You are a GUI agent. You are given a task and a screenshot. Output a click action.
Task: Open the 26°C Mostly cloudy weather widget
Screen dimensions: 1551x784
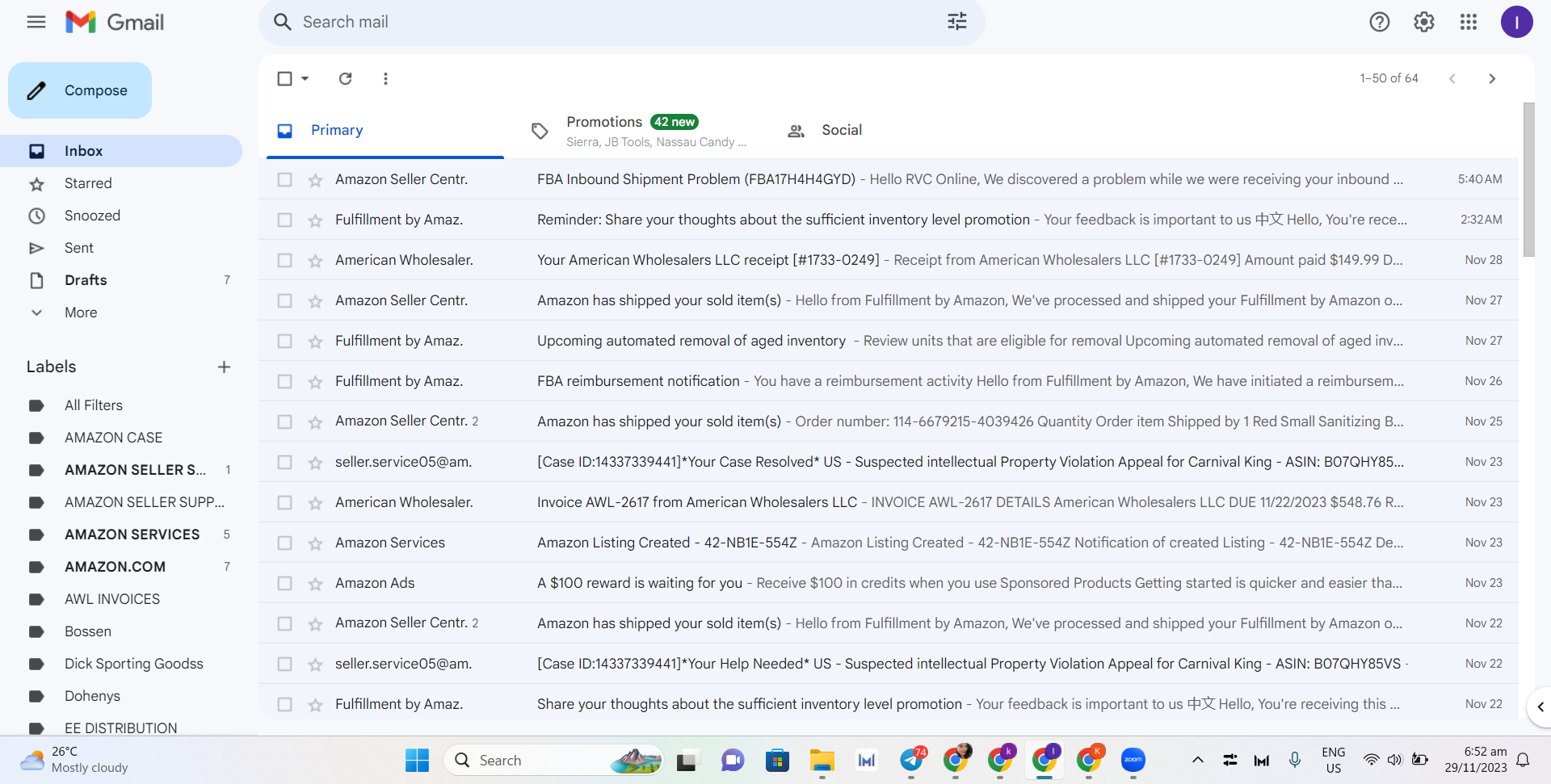pos(74,760)
